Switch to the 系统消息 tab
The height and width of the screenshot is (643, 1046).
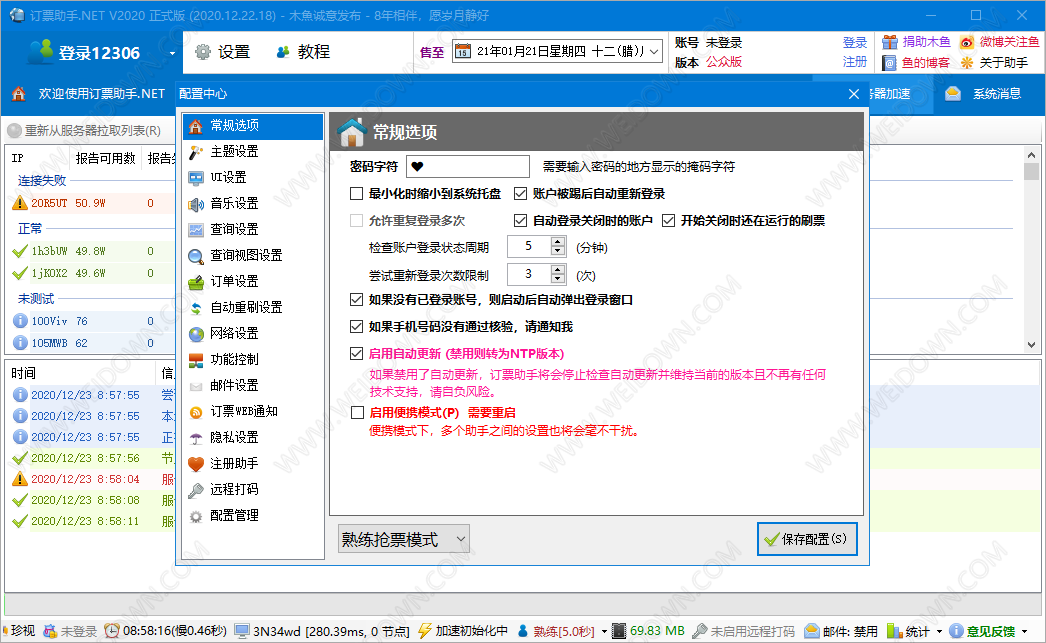[x=984, y=94]
